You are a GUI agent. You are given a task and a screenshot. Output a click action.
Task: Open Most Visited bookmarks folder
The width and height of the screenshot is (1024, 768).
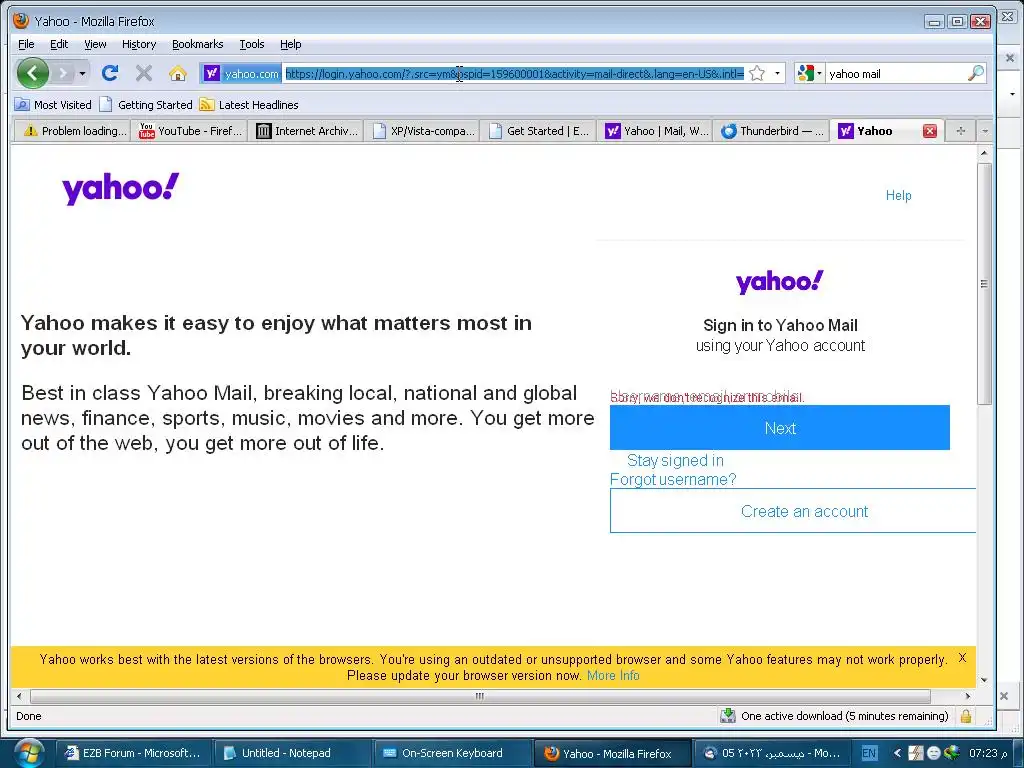(53, 104)
